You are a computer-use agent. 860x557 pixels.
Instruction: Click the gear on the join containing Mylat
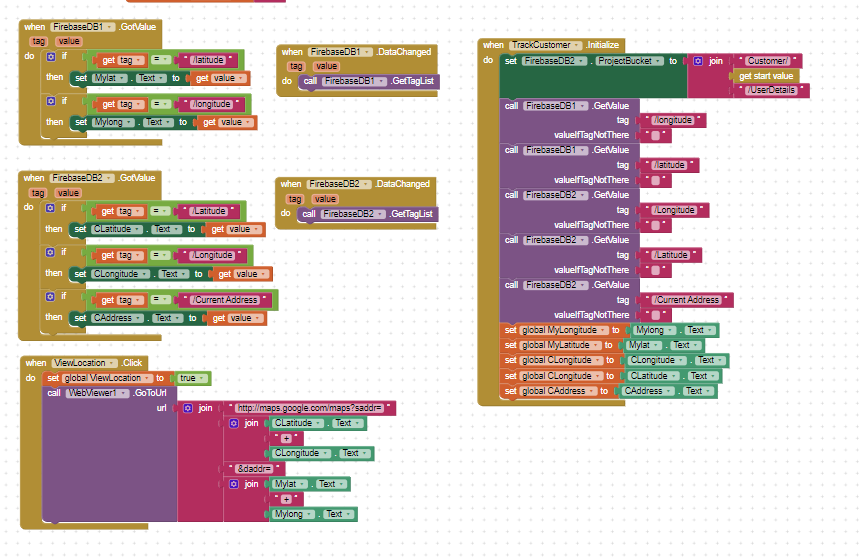coord(234,484)
